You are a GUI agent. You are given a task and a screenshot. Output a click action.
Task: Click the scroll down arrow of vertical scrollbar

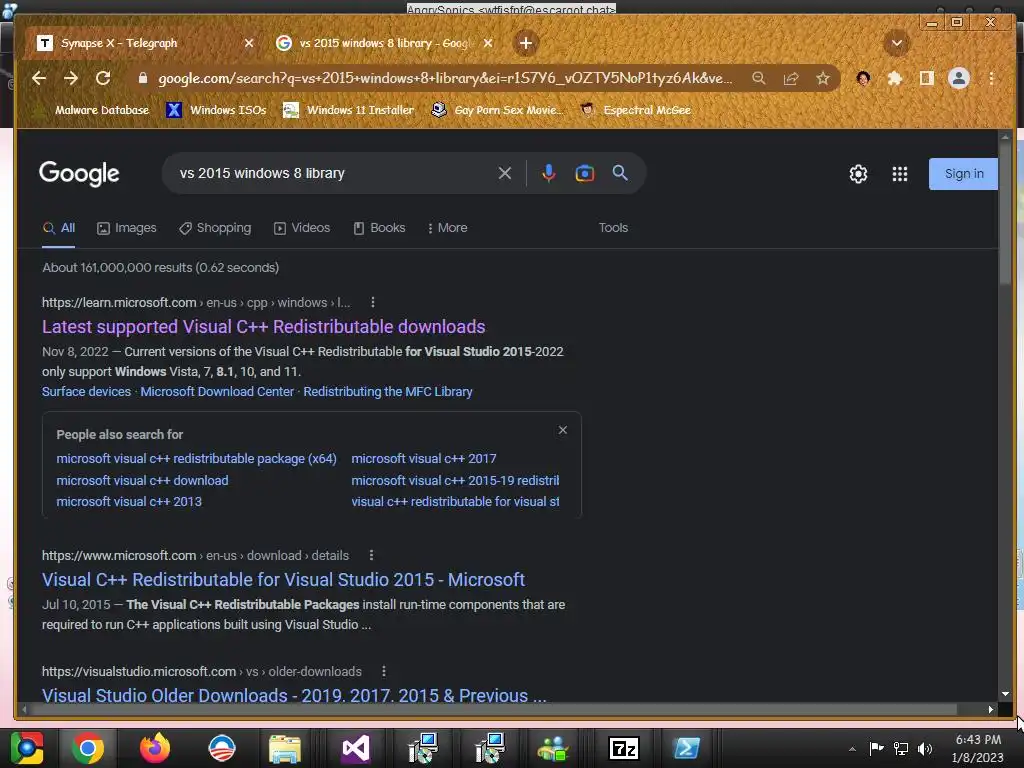click(1005, 694)
